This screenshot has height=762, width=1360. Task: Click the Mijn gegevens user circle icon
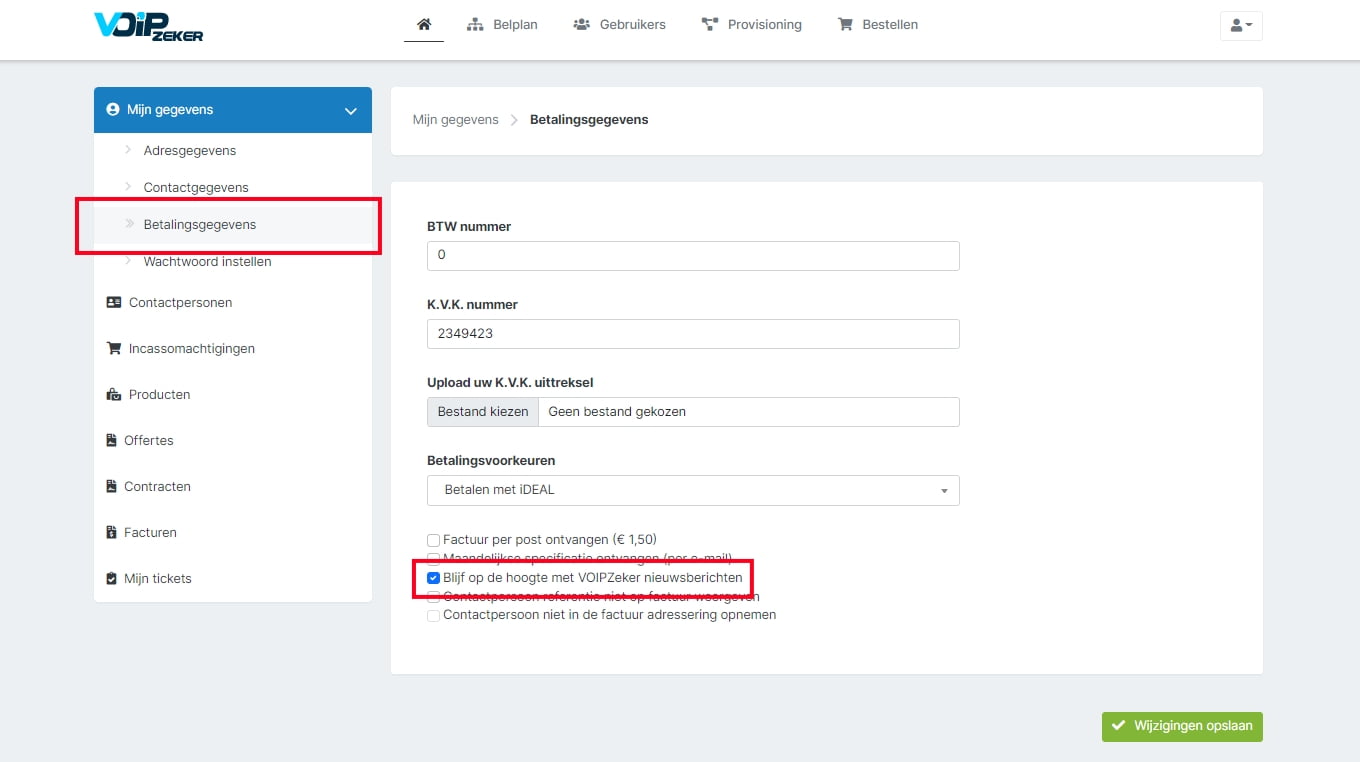(113, 110)
